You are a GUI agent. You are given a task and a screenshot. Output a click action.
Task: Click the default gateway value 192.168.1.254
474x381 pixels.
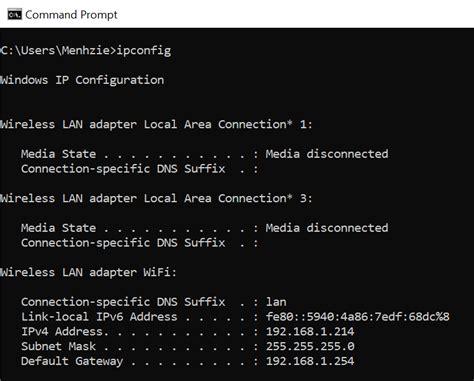tap(310, 361)
